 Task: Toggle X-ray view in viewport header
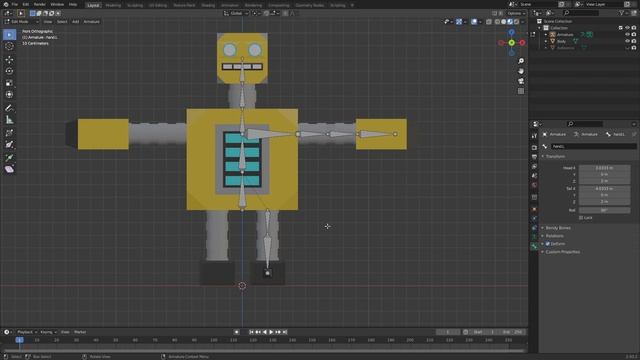click(489, 22)
